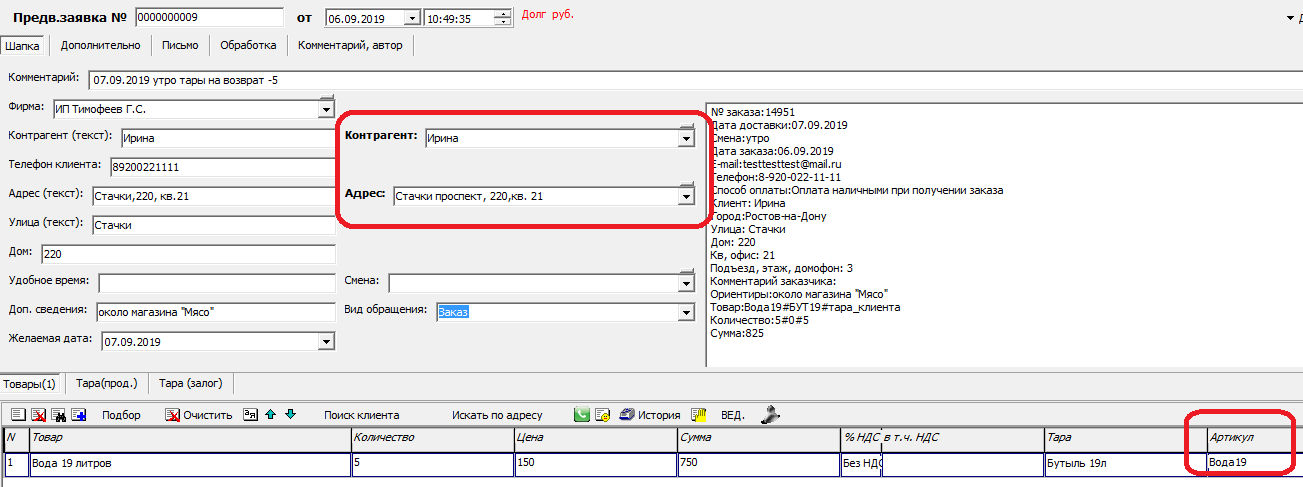The width and height of the screenshot is (1303, 487).
Task: Click the running figure icon after ВЕД.
Action: pyautogui.click(x=770, y=415)
